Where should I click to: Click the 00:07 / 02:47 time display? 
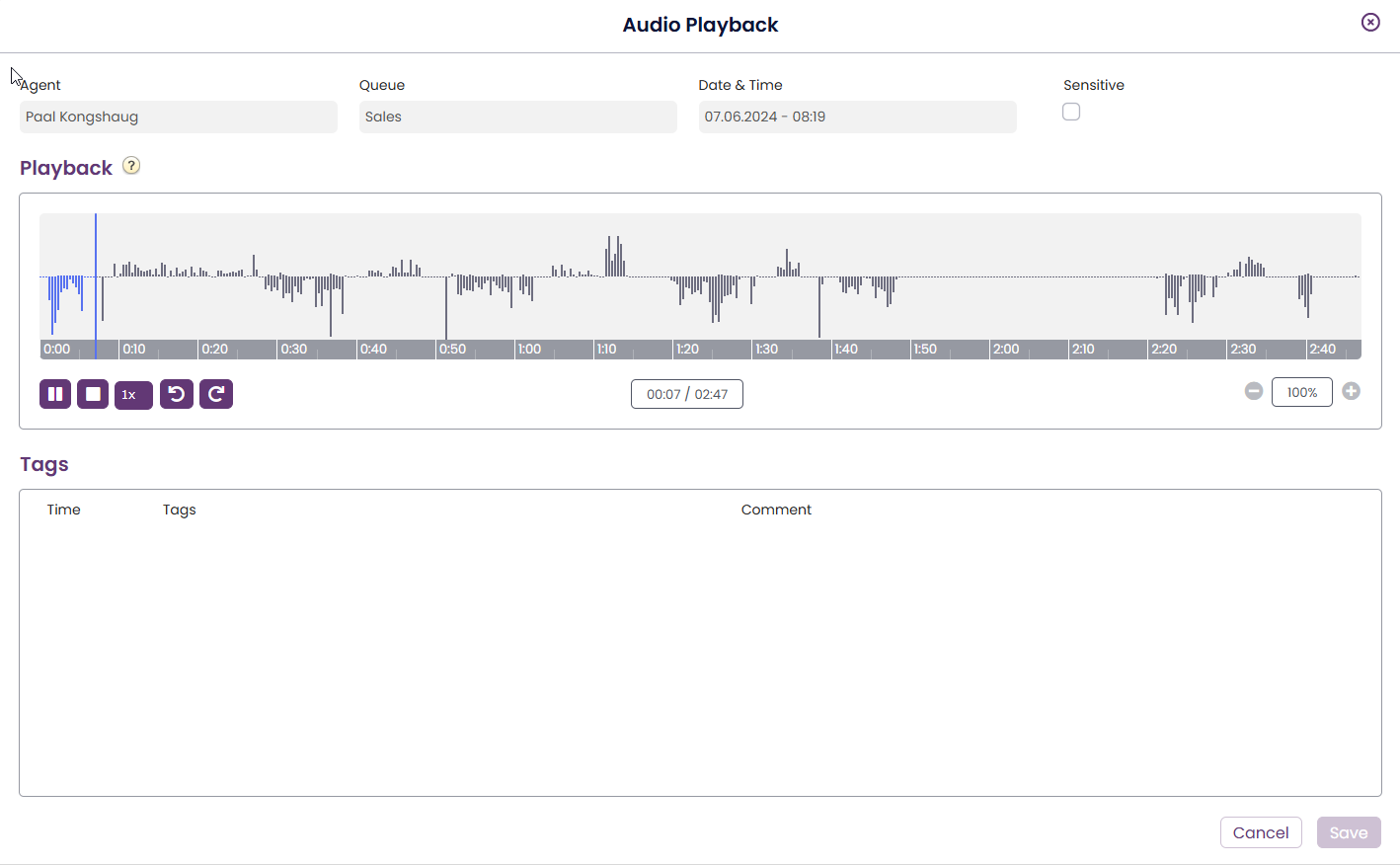point(687,394)
